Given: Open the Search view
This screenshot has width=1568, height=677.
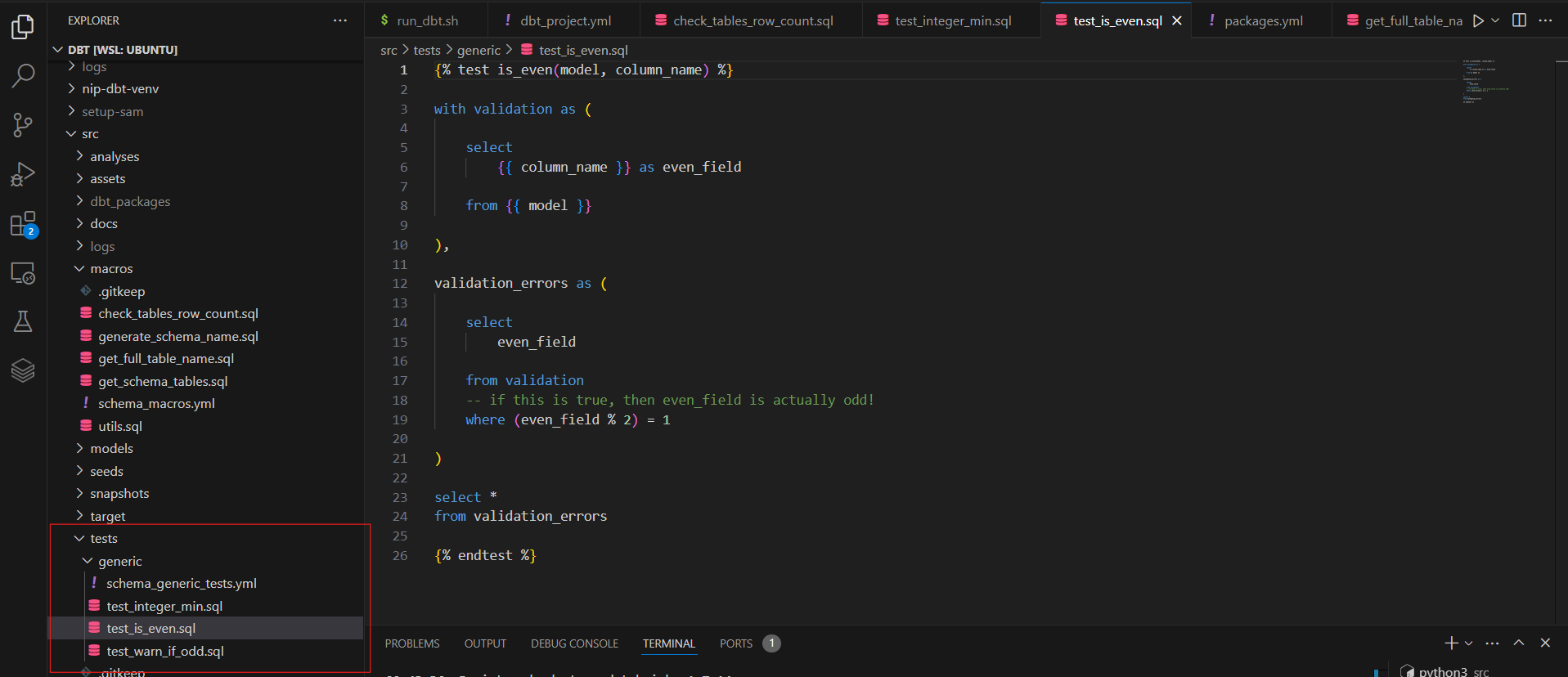Looking at the screenshot, I should click(x=23, y=76).
